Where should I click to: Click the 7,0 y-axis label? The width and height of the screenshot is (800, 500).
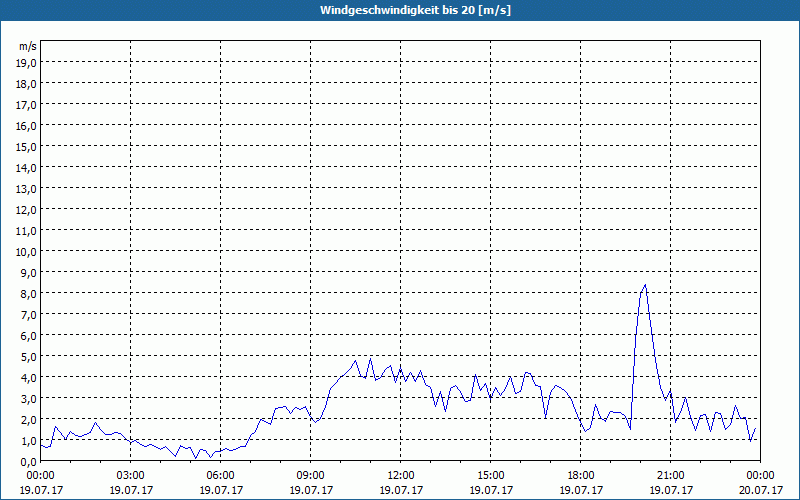tap(30, 315)
